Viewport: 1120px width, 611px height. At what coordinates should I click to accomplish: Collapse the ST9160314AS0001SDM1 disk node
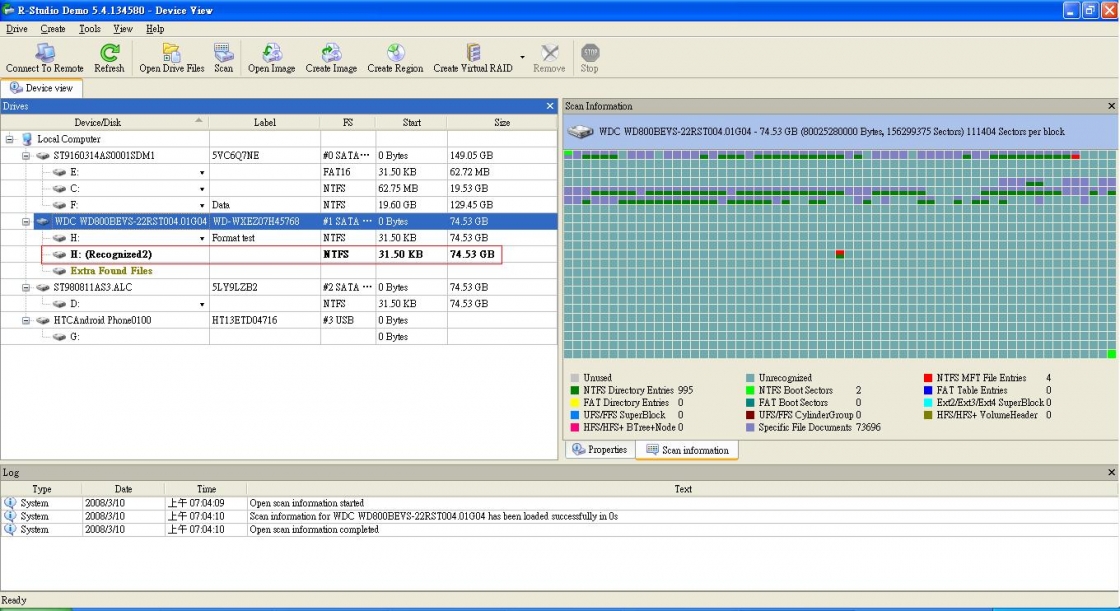[x=26, y=156]
